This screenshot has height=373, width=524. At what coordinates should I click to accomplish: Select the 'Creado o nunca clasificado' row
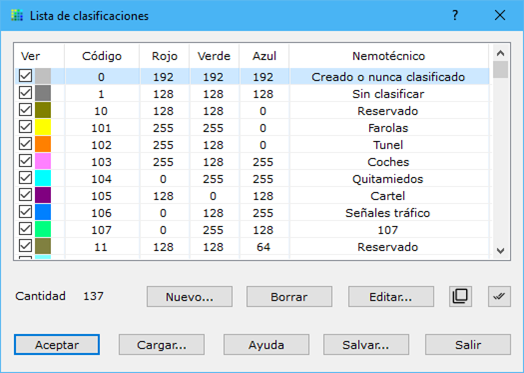click(x=252, y=77)
